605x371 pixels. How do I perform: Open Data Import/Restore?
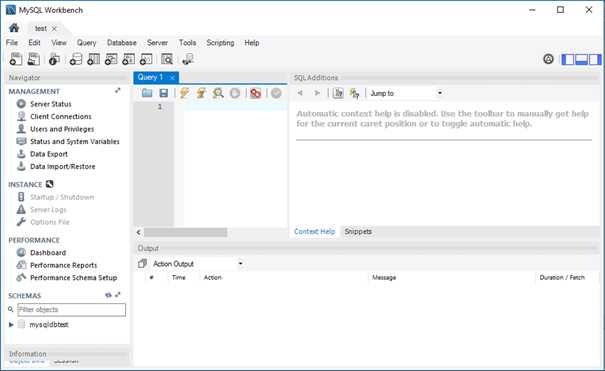click(63, 167)
